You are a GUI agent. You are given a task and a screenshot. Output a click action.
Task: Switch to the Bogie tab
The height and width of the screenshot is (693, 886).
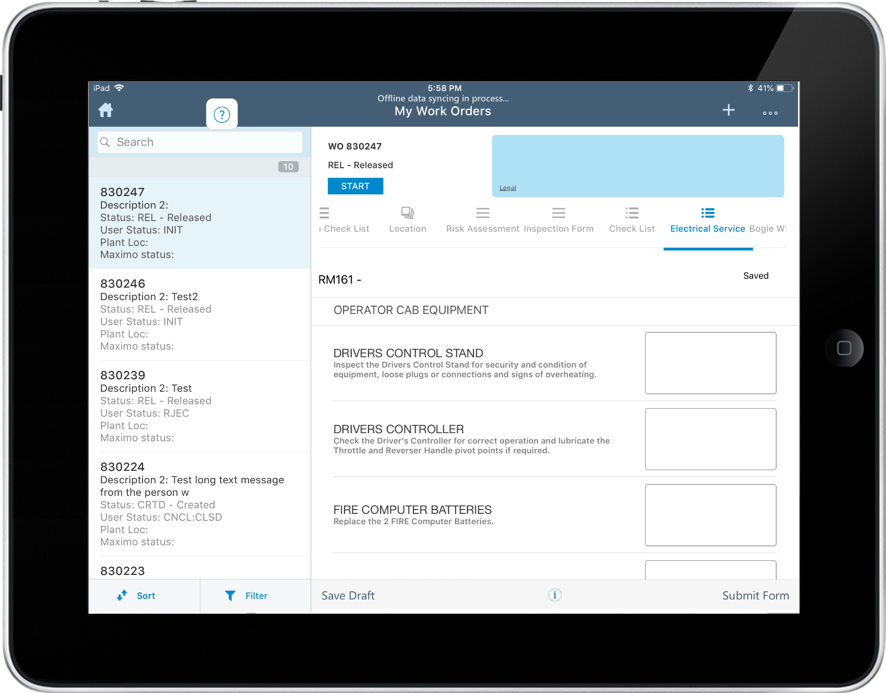[x=770, y=228]
